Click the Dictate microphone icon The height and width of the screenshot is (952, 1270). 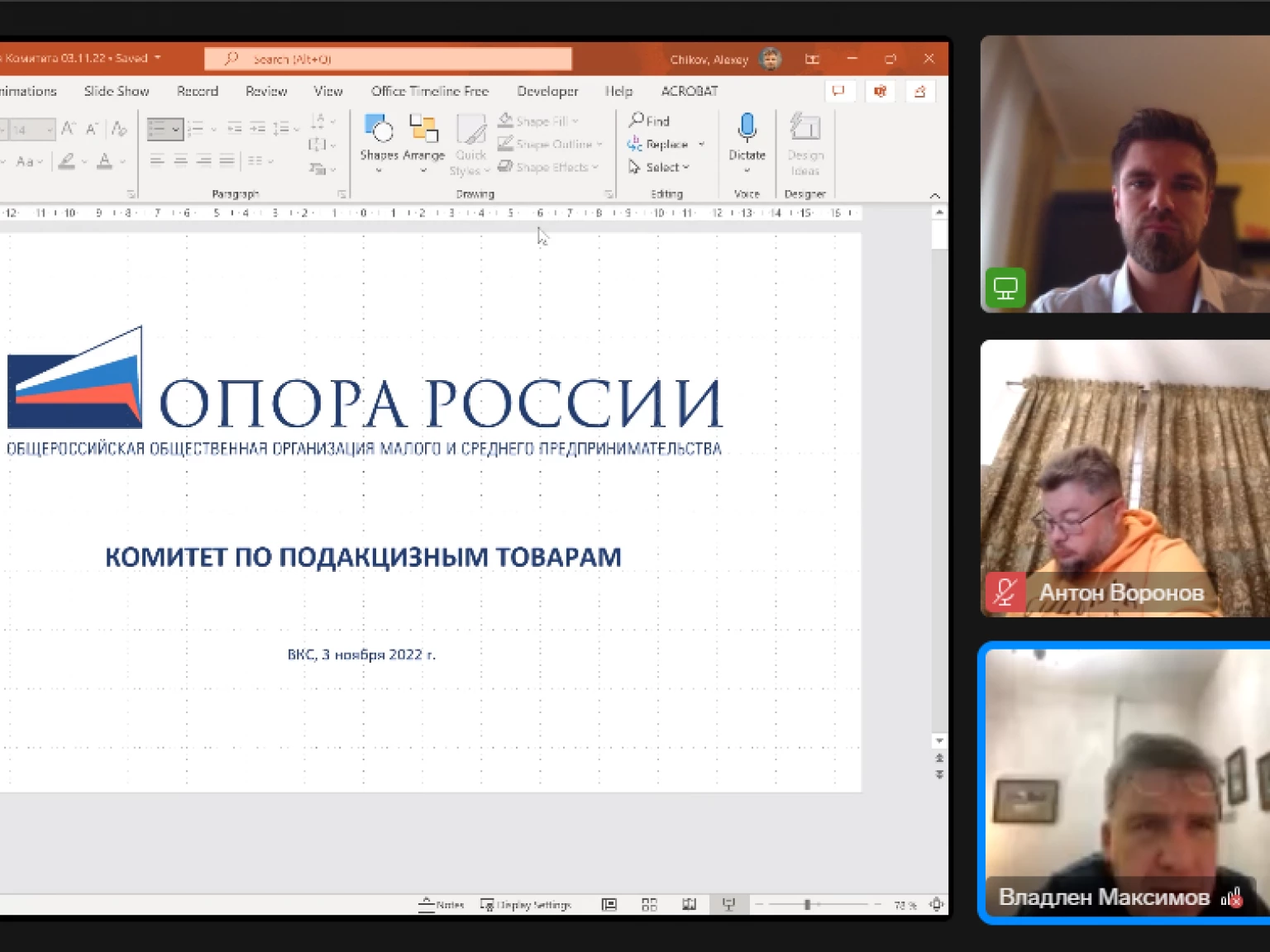(747, 128)
